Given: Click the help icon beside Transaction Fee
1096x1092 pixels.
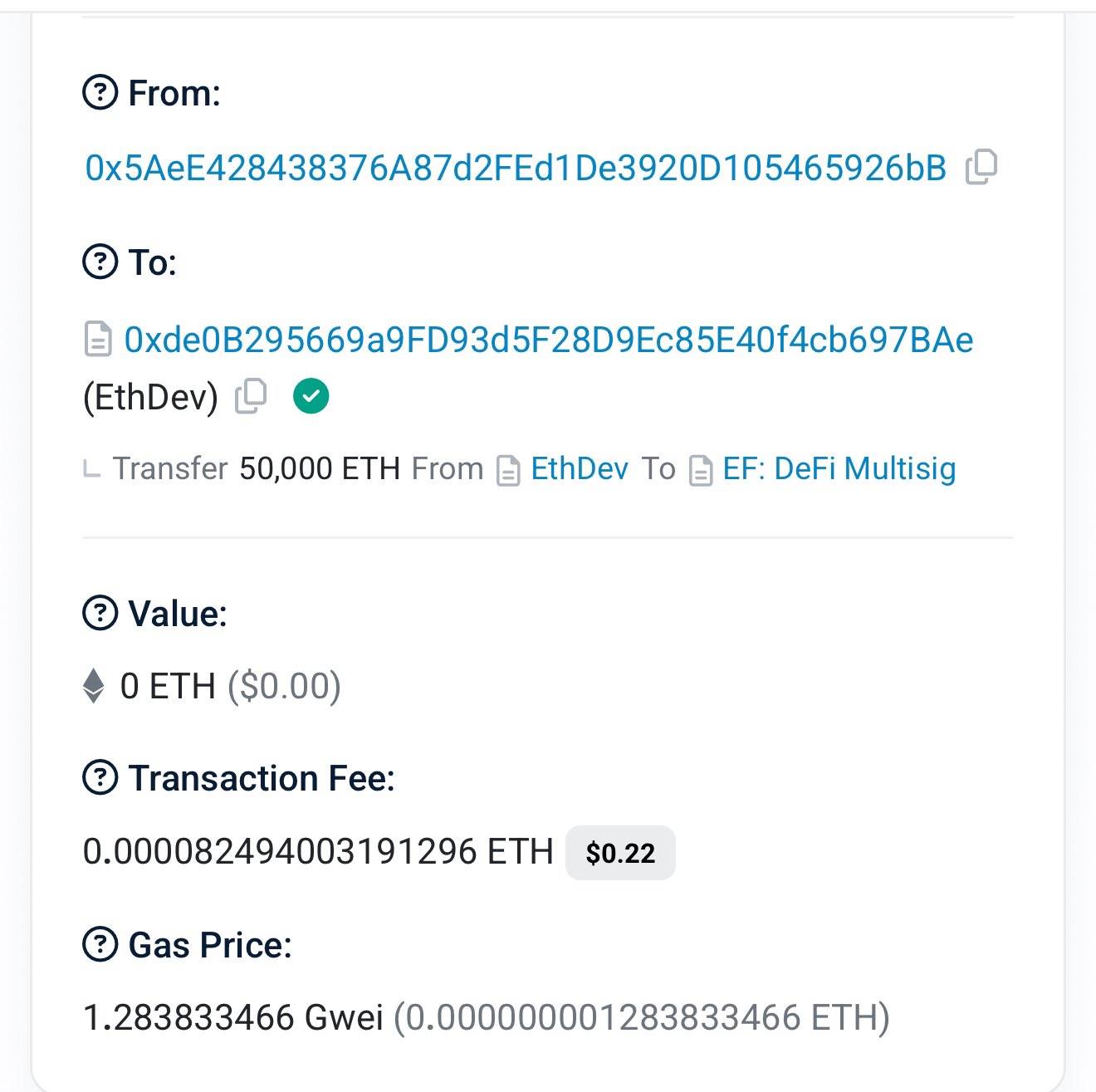Looking at the screenshot, I should 100,778.
